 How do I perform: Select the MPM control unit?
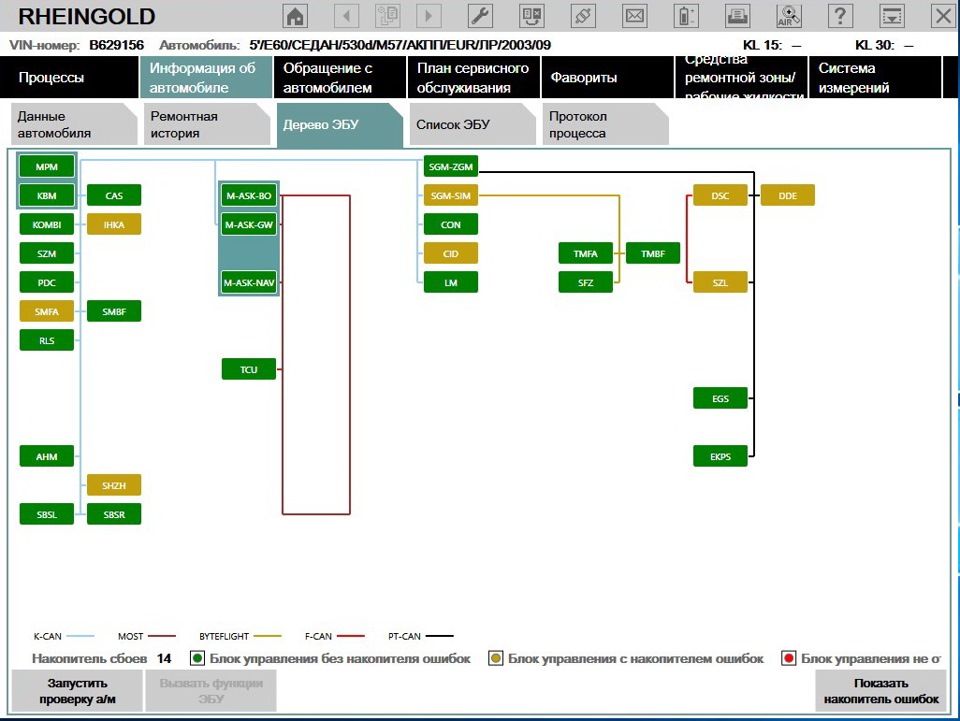click(47, 166)
